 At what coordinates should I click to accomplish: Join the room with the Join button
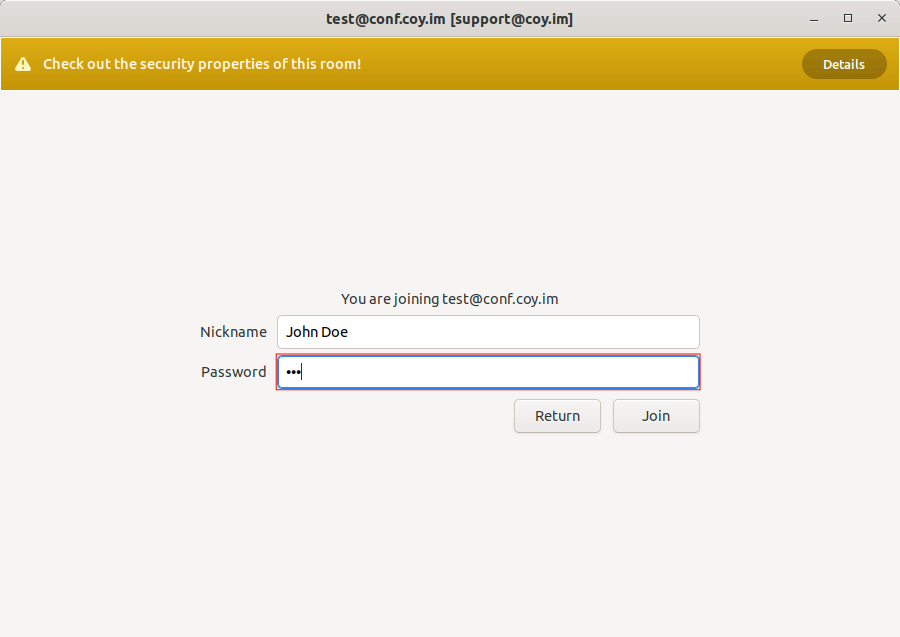pyautogui.click(x=656, y=416)
